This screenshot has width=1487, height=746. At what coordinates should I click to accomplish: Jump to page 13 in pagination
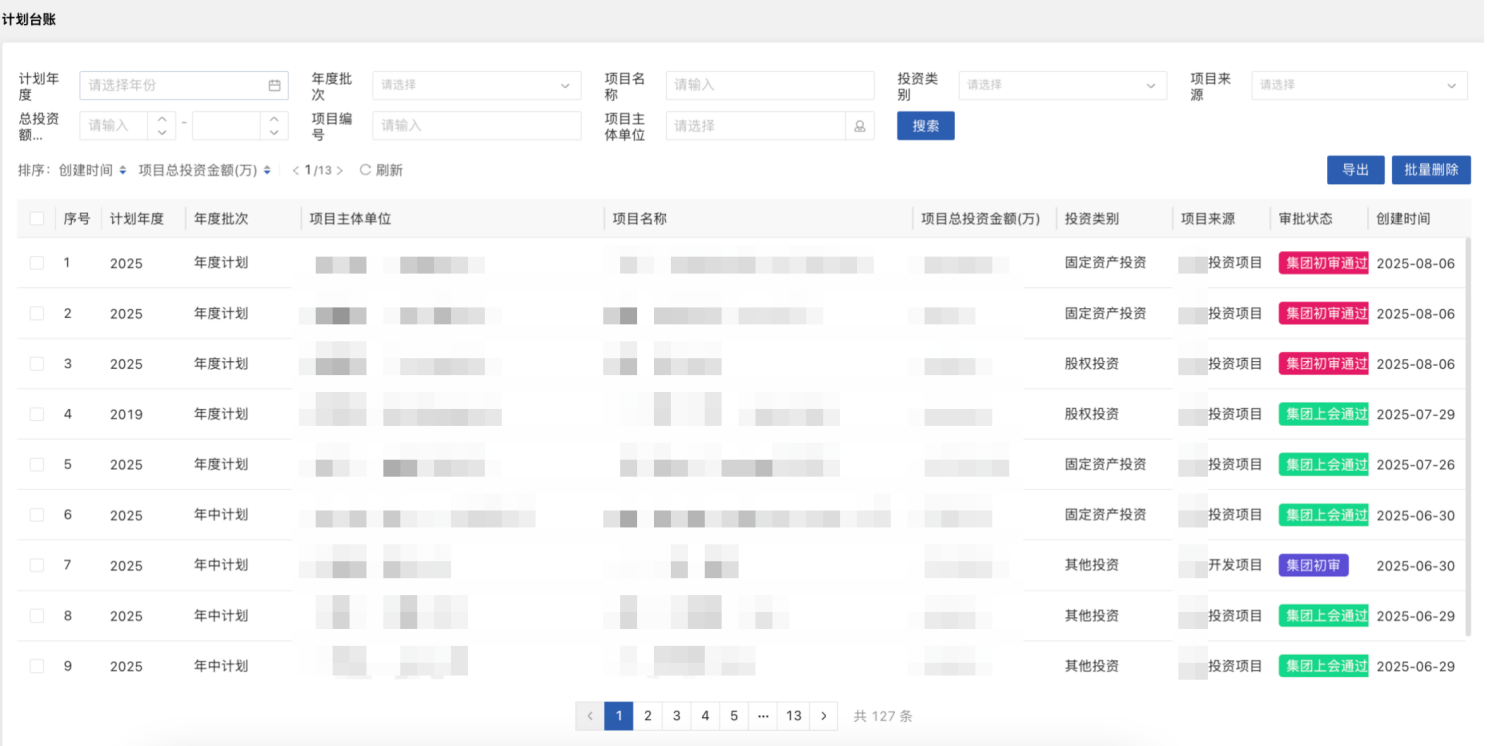[793, 716]
